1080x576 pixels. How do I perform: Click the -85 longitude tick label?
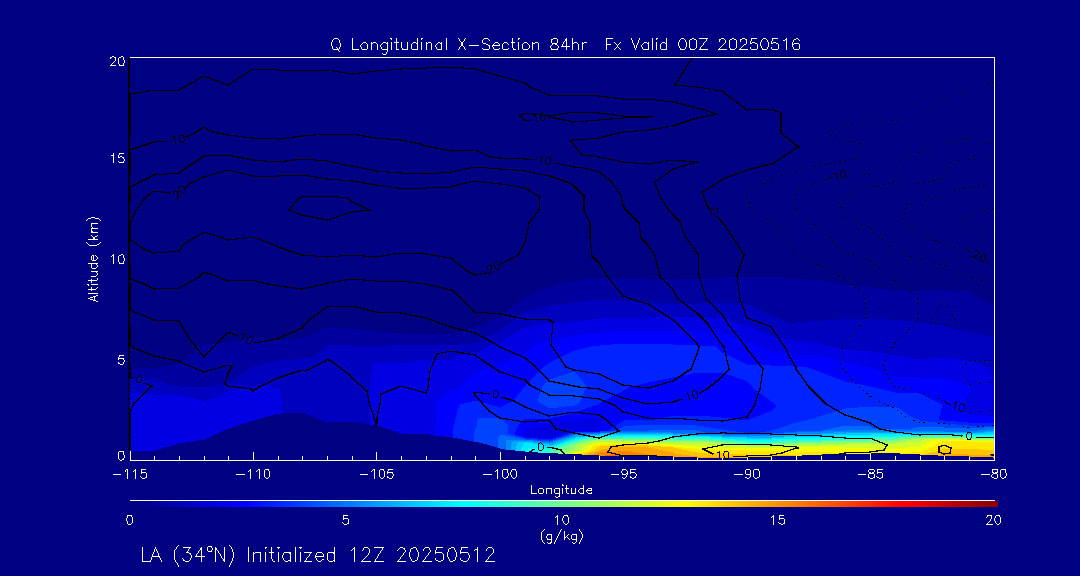871,475
